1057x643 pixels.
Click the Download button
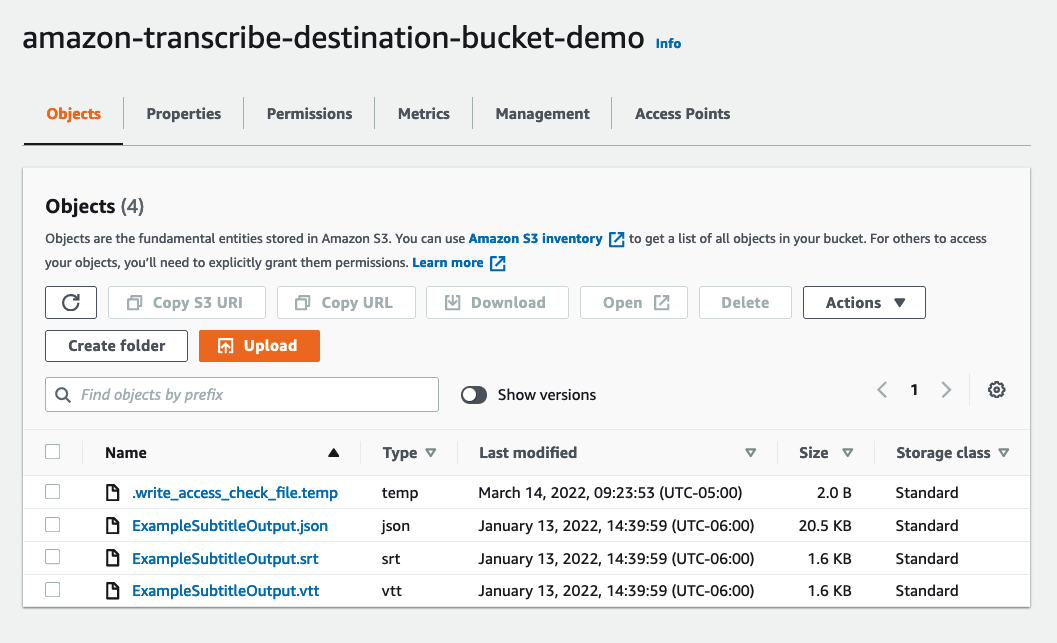pos(497,303)
